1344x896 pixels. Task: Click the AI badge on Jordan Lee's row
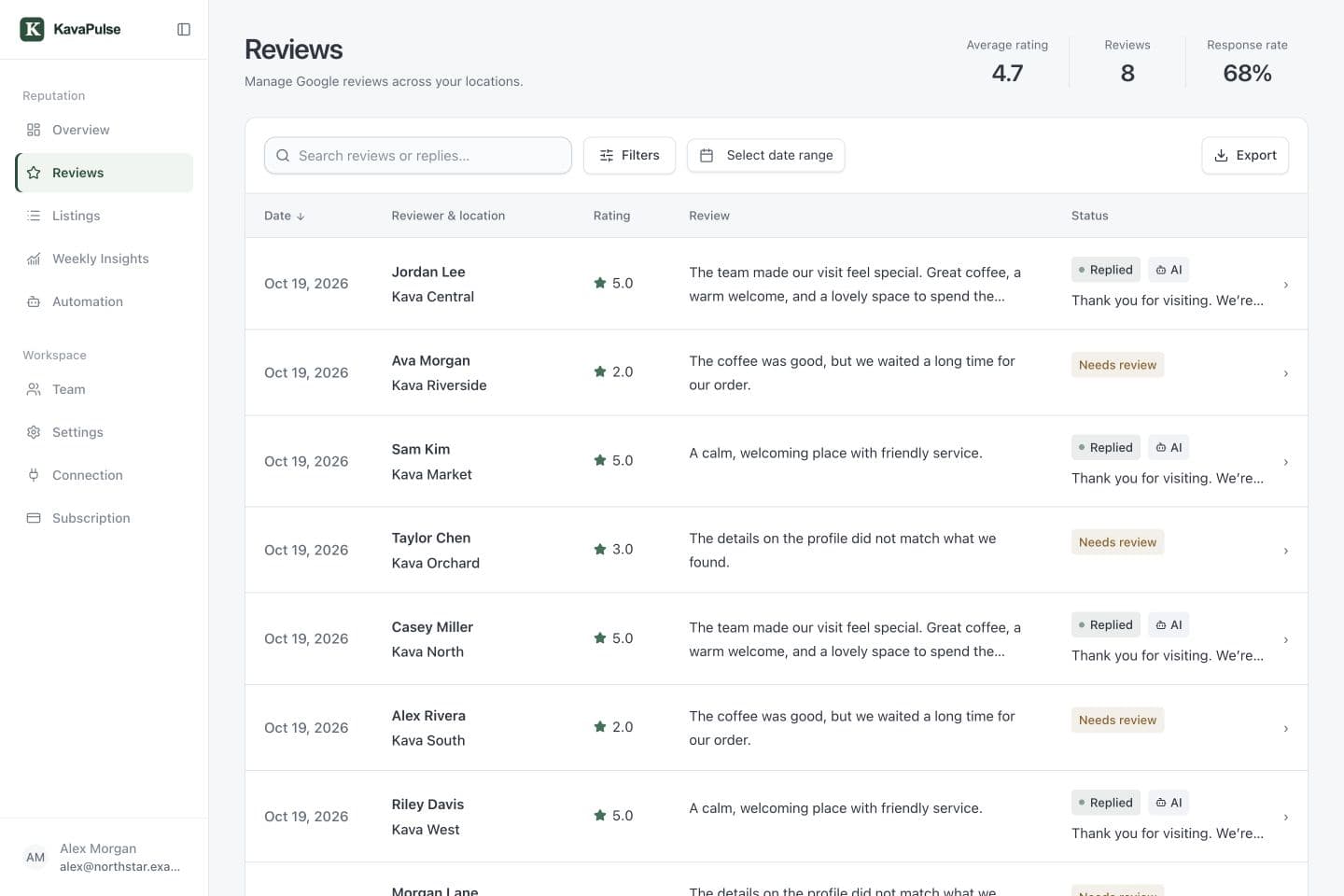click(x=1169, y=270)
